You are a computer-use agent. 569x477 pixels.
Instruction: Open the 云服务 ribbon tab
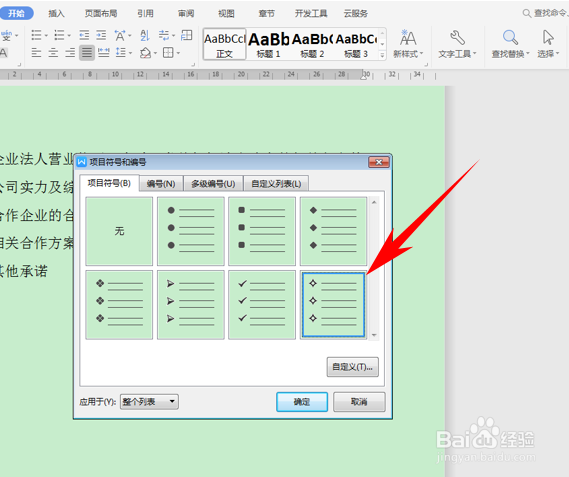356,13
